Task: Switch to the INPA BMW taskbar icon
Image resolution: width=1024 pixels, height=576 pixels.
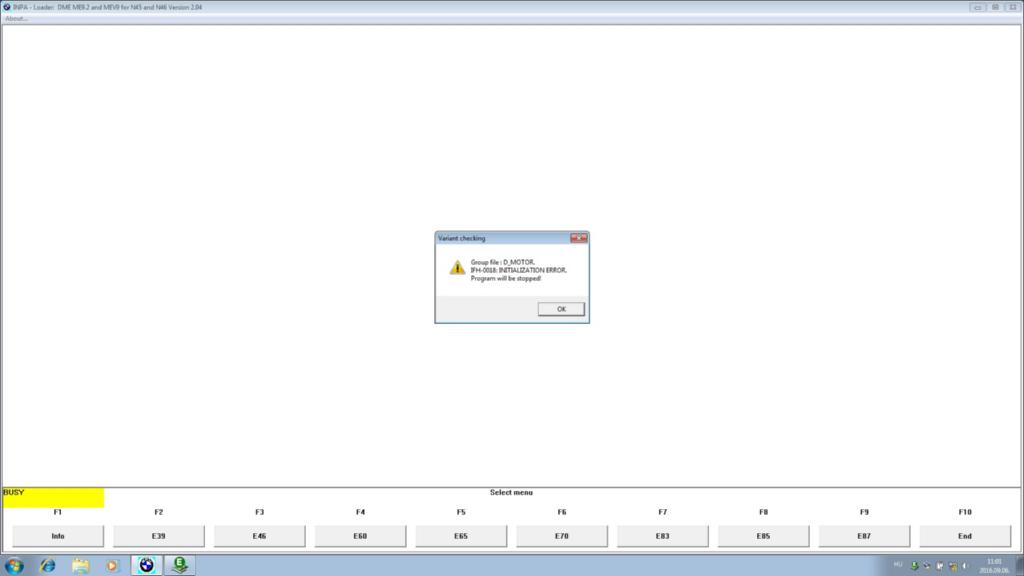Action: click(146, 566)
